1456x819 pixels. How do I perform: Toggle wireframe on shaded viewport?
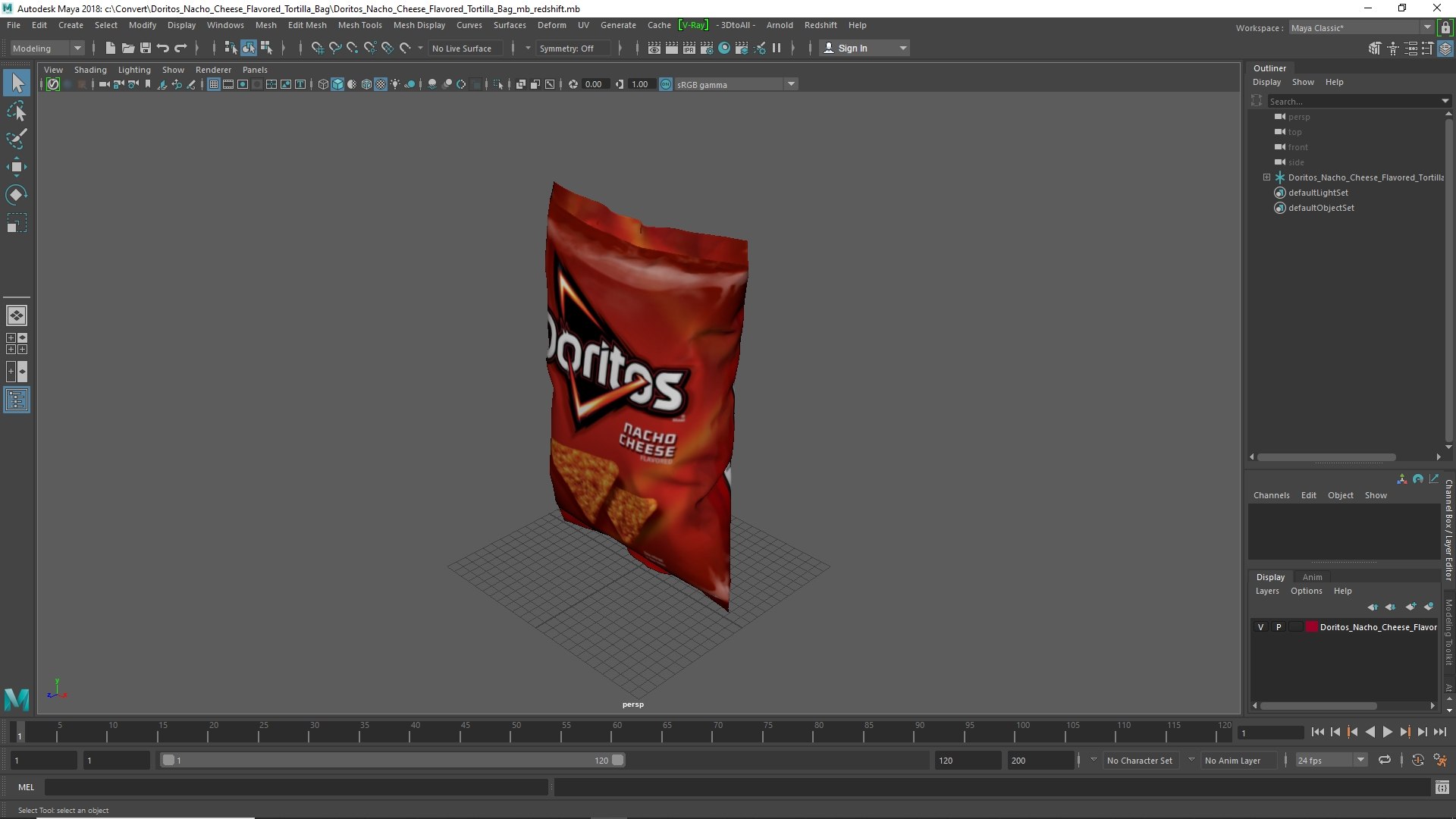[x=366, y=84]
